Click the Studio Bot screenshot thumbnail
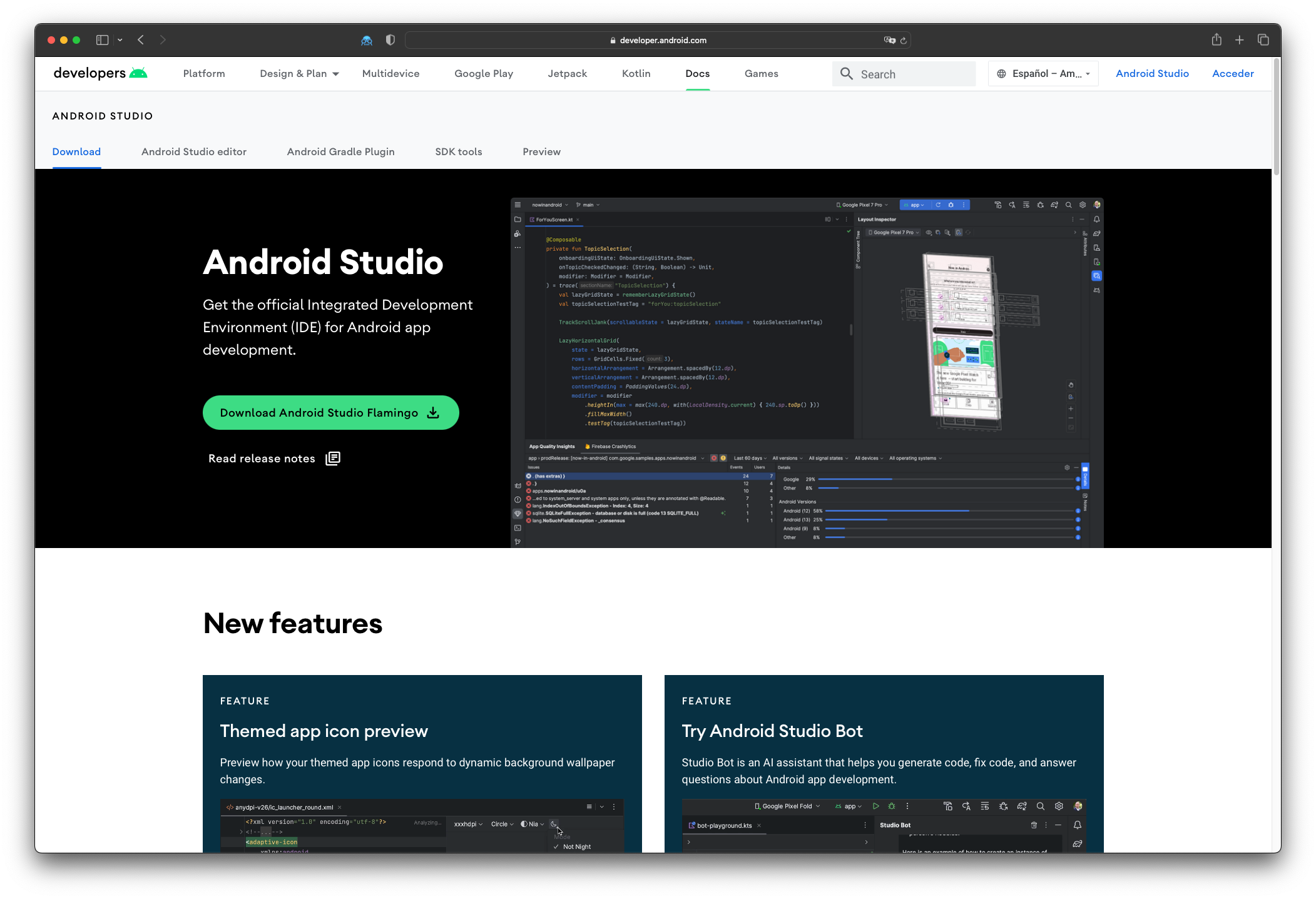 coord(884,825)
